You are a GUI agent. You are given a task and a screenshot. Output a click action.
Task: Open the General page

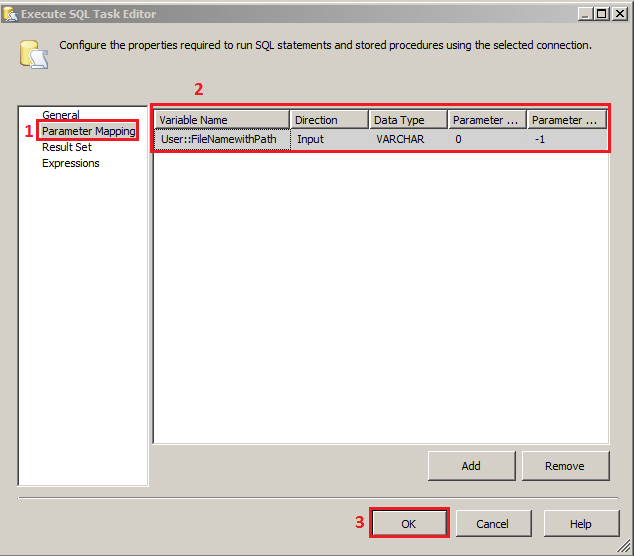pyautogui.click(x=61, y=115)
